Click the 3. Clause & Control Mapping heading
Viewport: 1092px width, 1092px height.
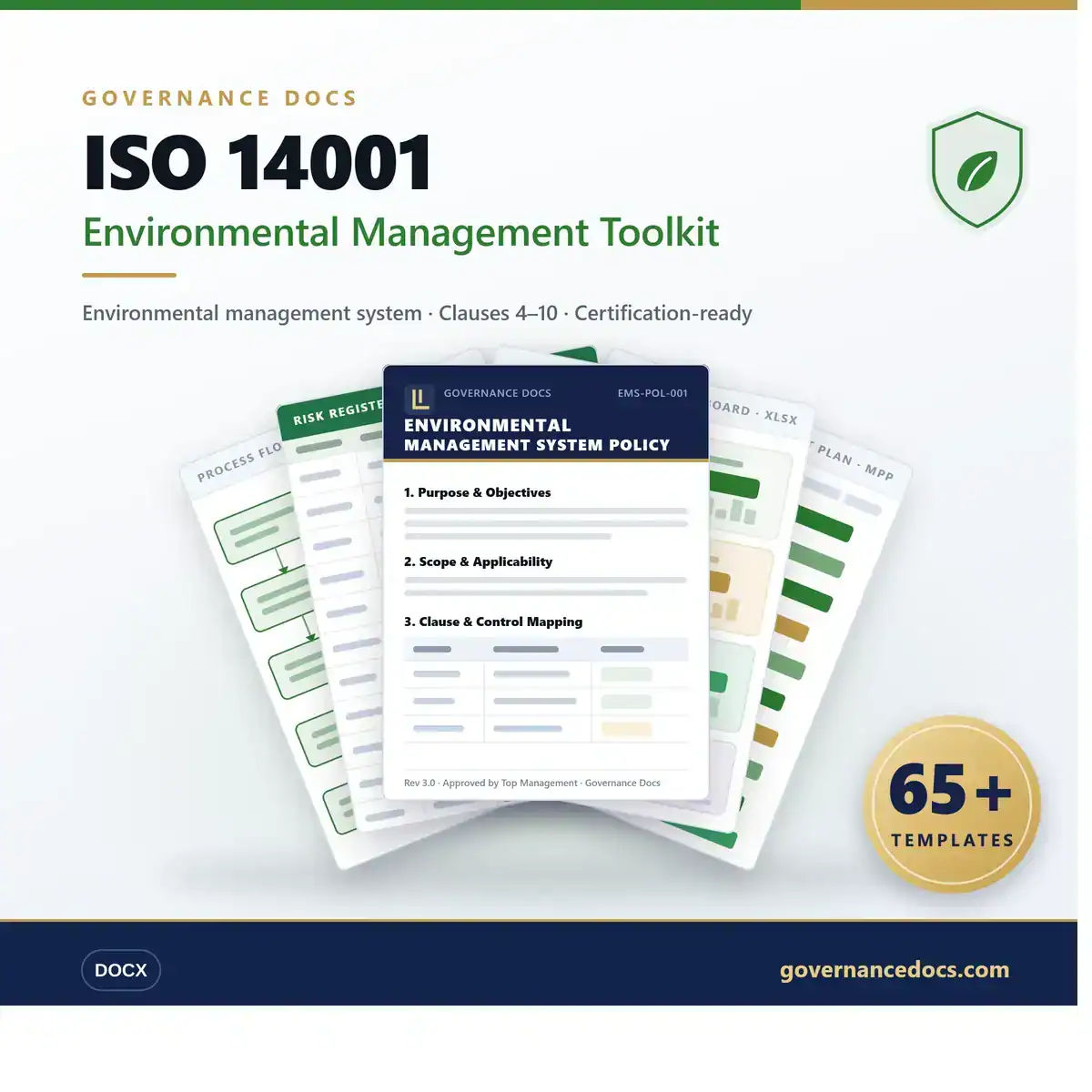(493, 622)
